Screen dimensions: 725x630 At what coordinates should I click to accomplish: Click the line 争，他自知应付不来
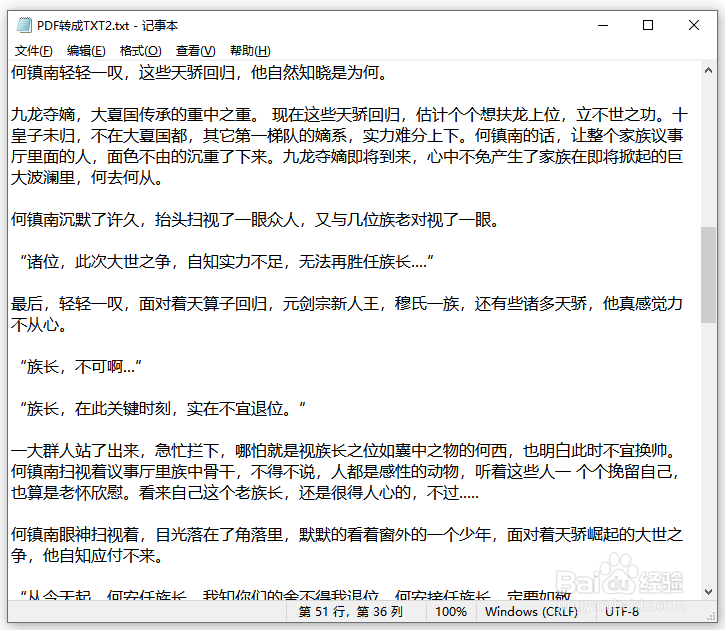(87, 556)
